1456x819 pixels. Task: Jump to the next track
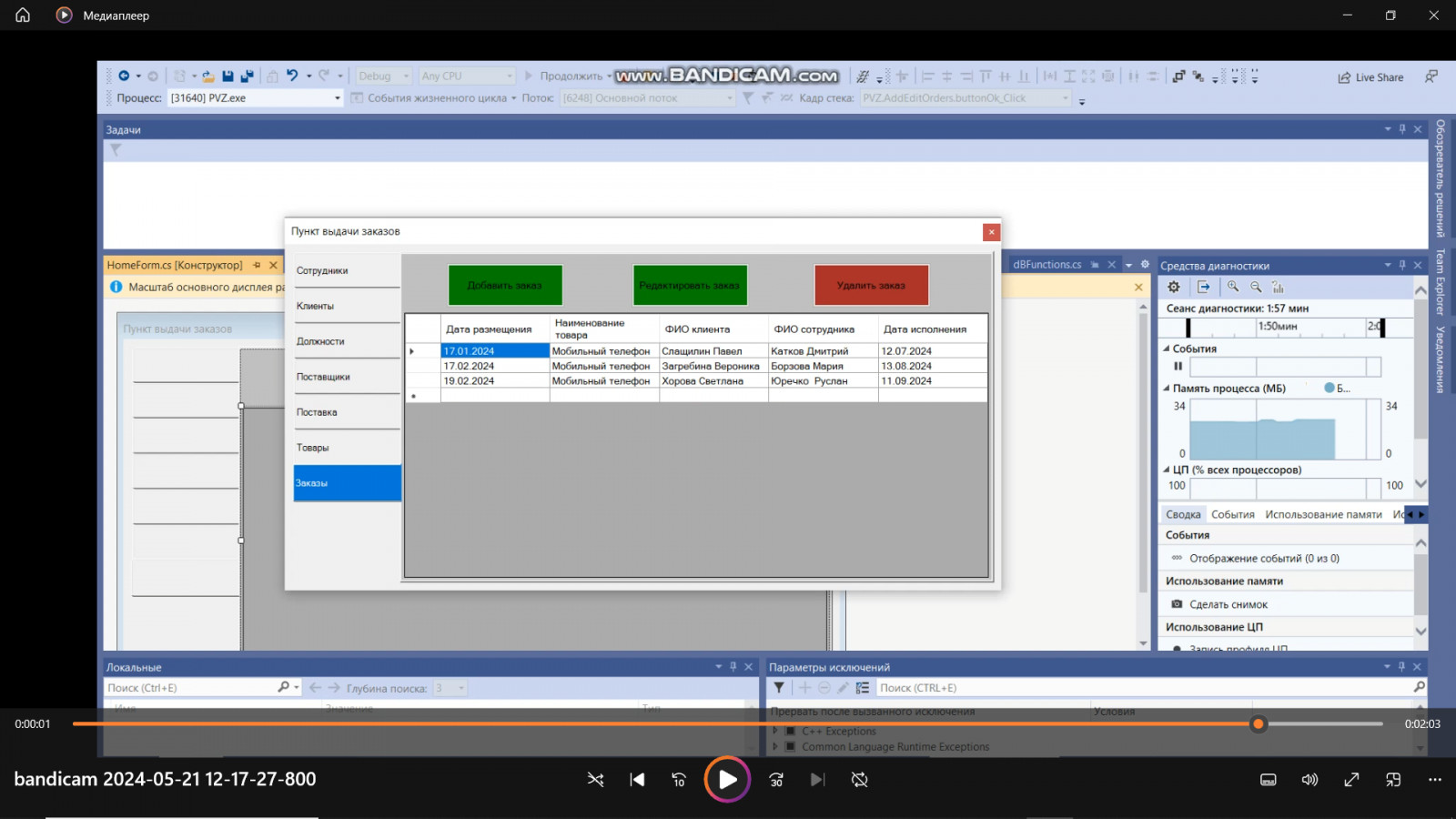click(817, 780)
